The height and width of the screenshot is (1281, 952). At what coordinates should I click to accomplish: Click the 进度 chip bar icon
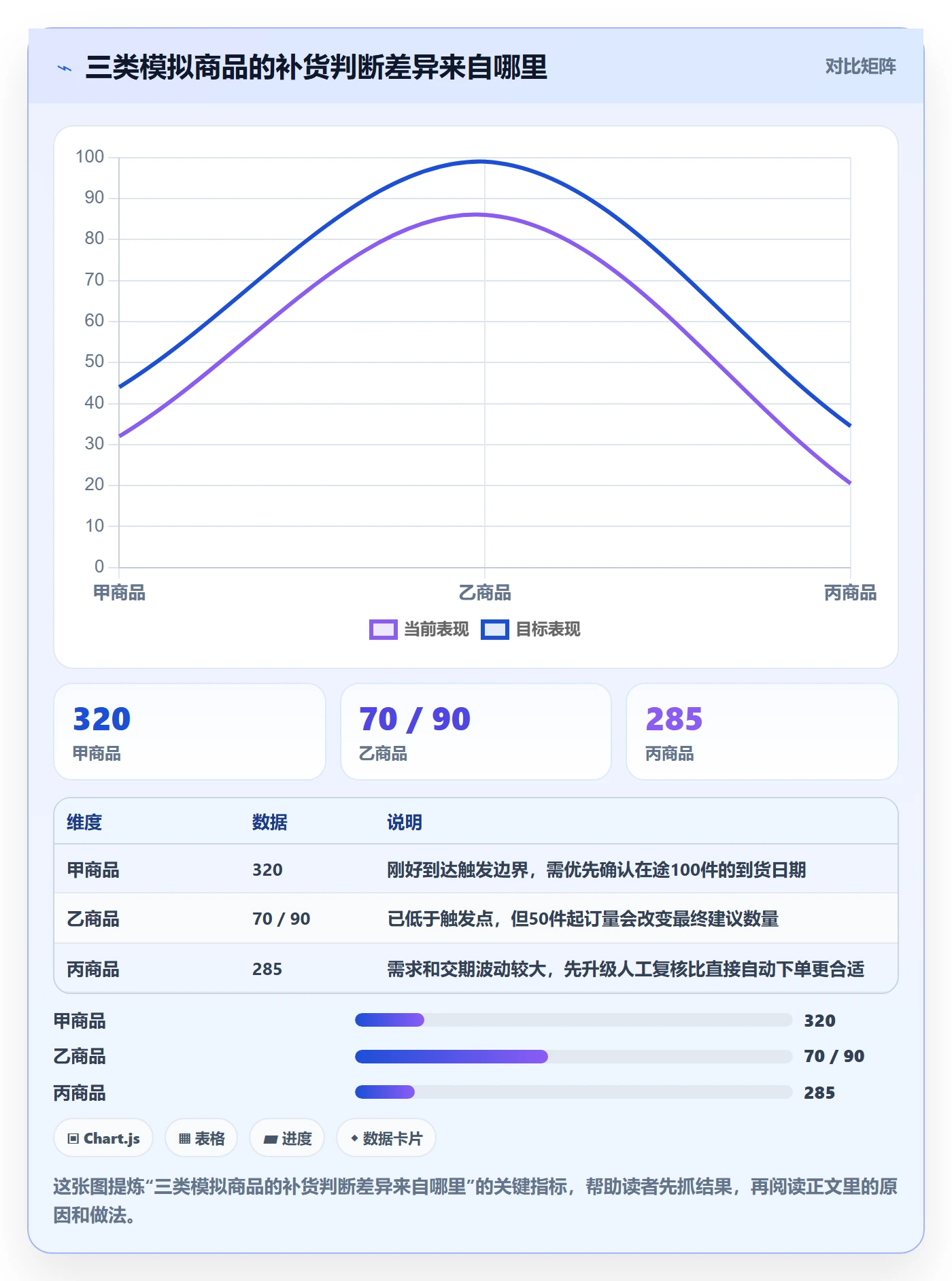(270, 1140)
